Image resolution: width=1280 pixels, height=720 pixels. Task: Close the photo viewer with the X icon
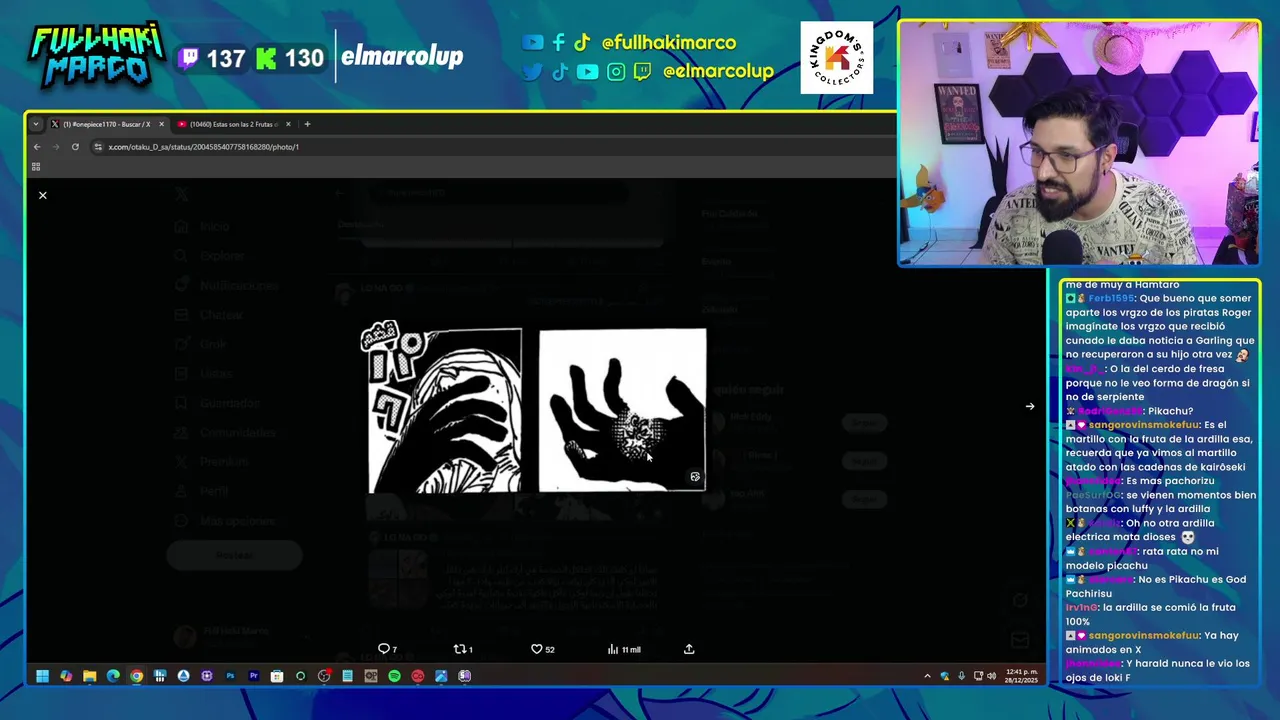(x=43, y=195)
